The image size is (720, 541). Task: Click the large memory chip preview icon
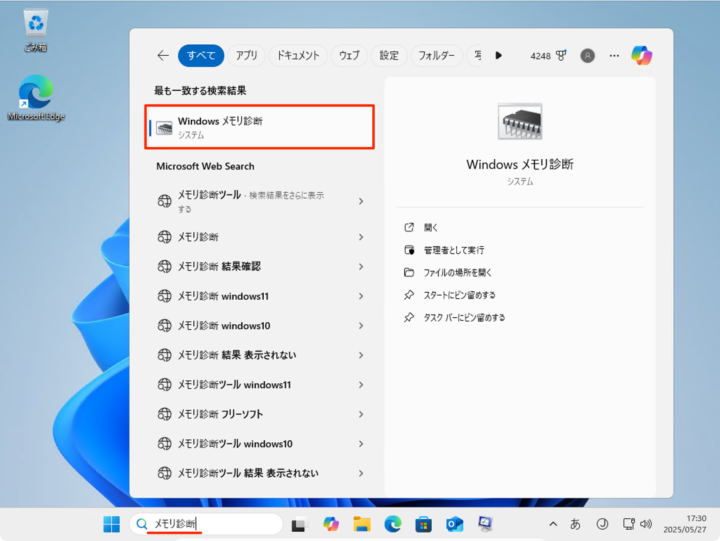pyautogui.click(x=520, y=121)
